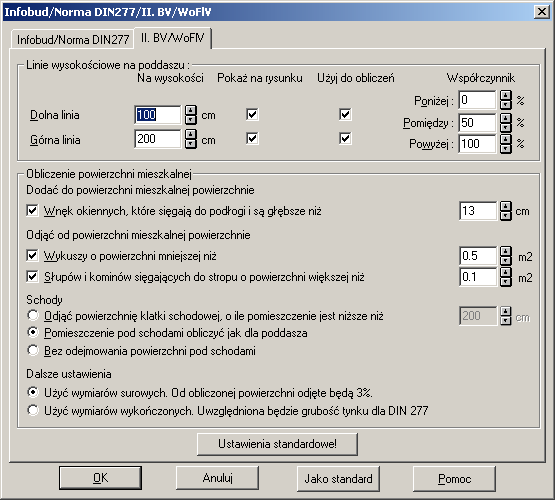Viewport: 555px width, 500px height.
Task: Increase window niche depth with up arrow
Action: (x=506, y=206)
